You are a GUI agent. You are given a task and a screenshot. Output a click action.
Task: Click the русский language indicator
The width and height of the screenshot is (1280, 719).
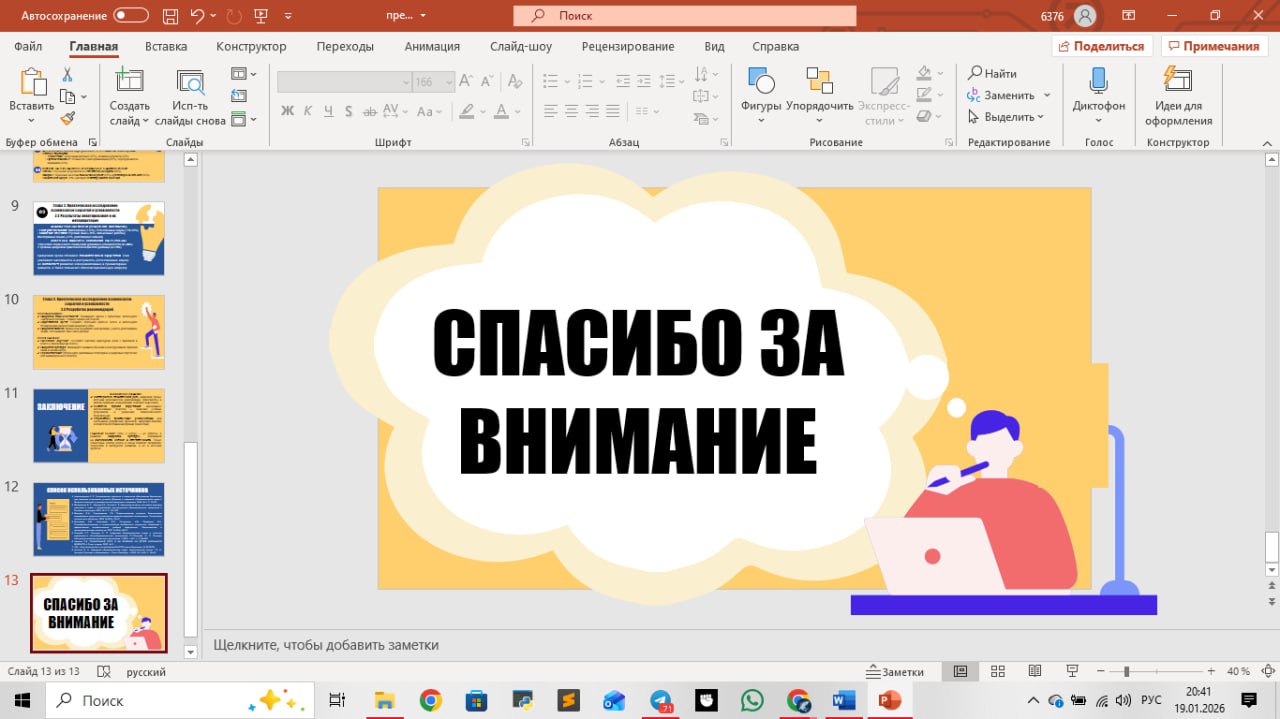[145, 672]
